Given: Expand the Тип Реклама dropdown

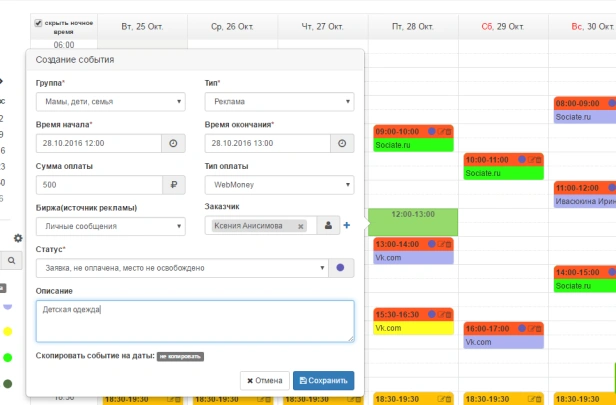Looking at the screenshot, I should [x=279, y=102].
